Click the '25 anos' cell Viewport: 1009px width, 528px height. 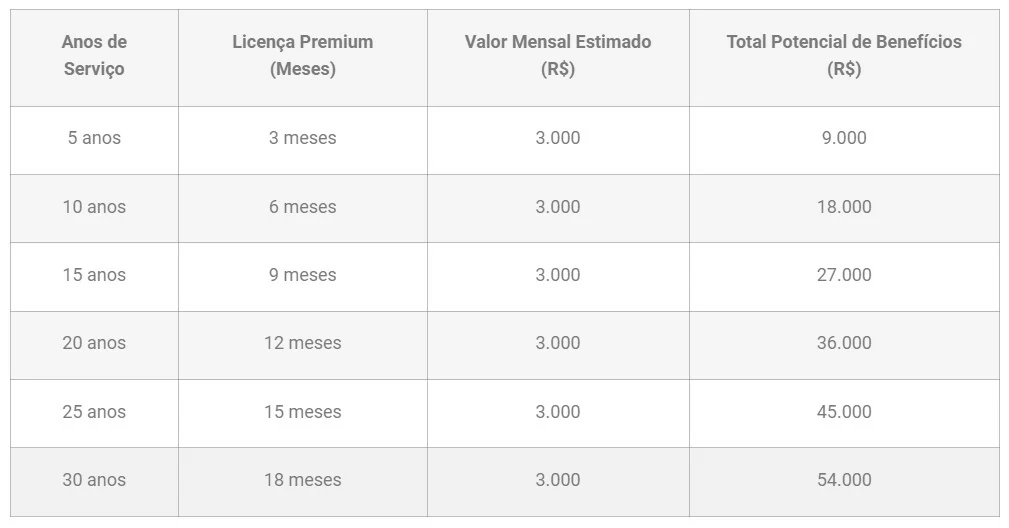[x=94, y=412]
